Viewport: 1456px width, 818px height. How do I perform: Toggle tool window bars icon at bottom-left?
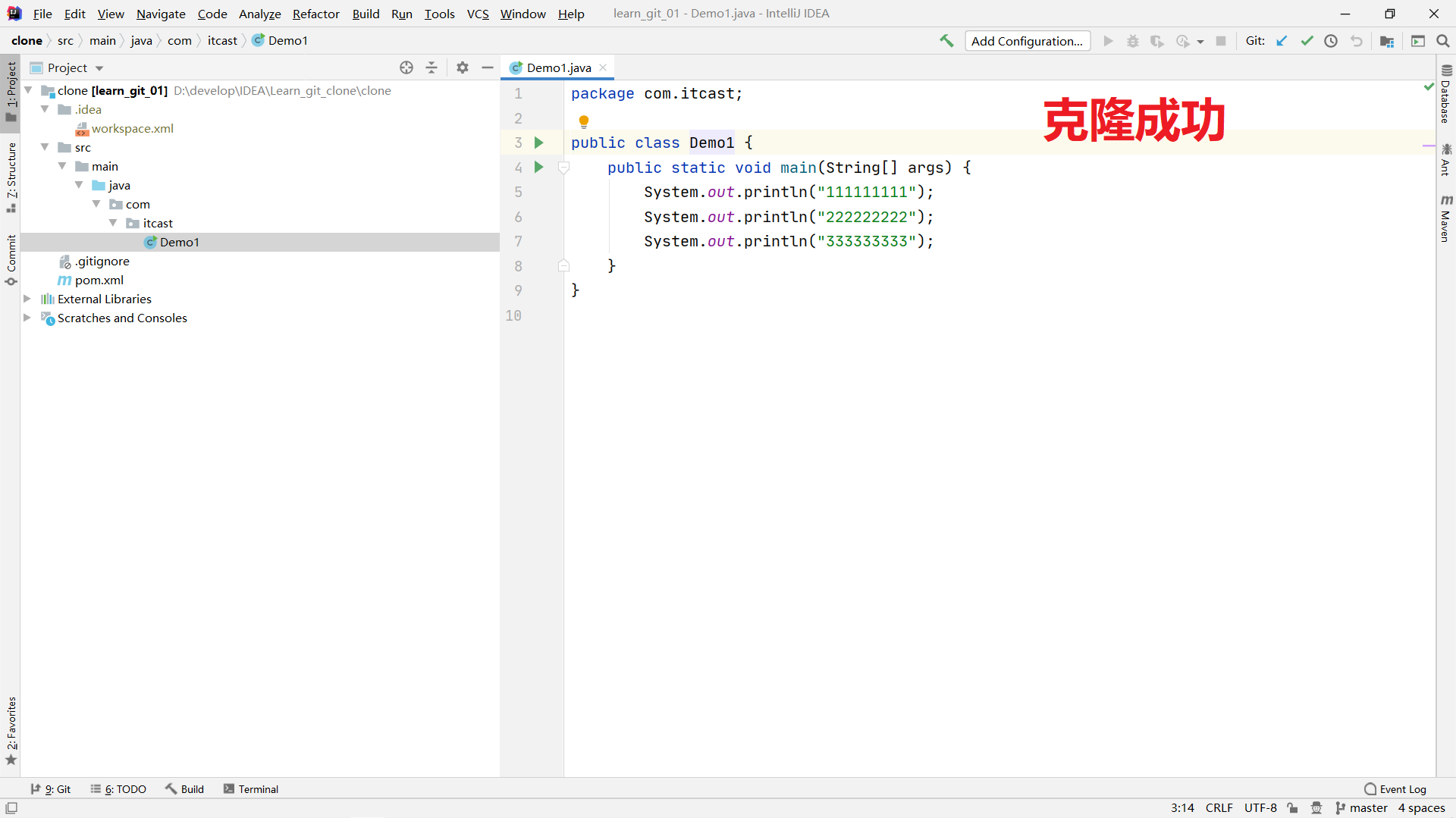coord(11,808)
